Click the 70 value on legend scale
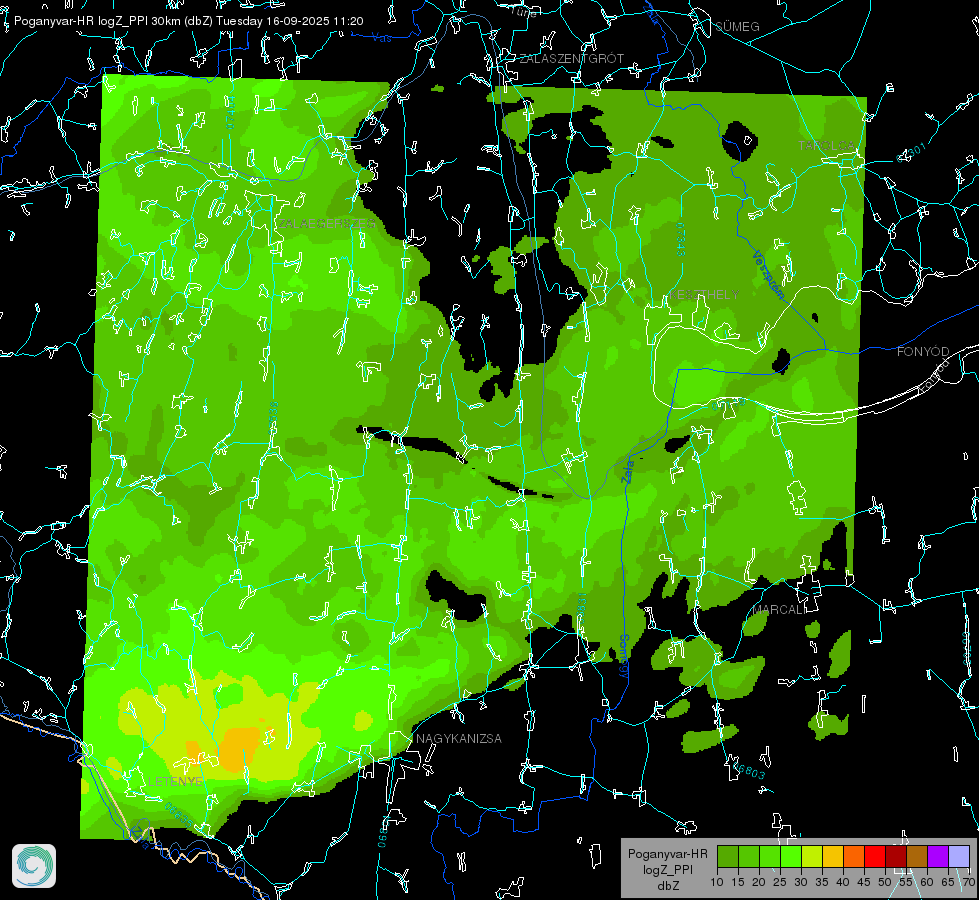This screenshot has height=900, width=979. tap(969, 882)
